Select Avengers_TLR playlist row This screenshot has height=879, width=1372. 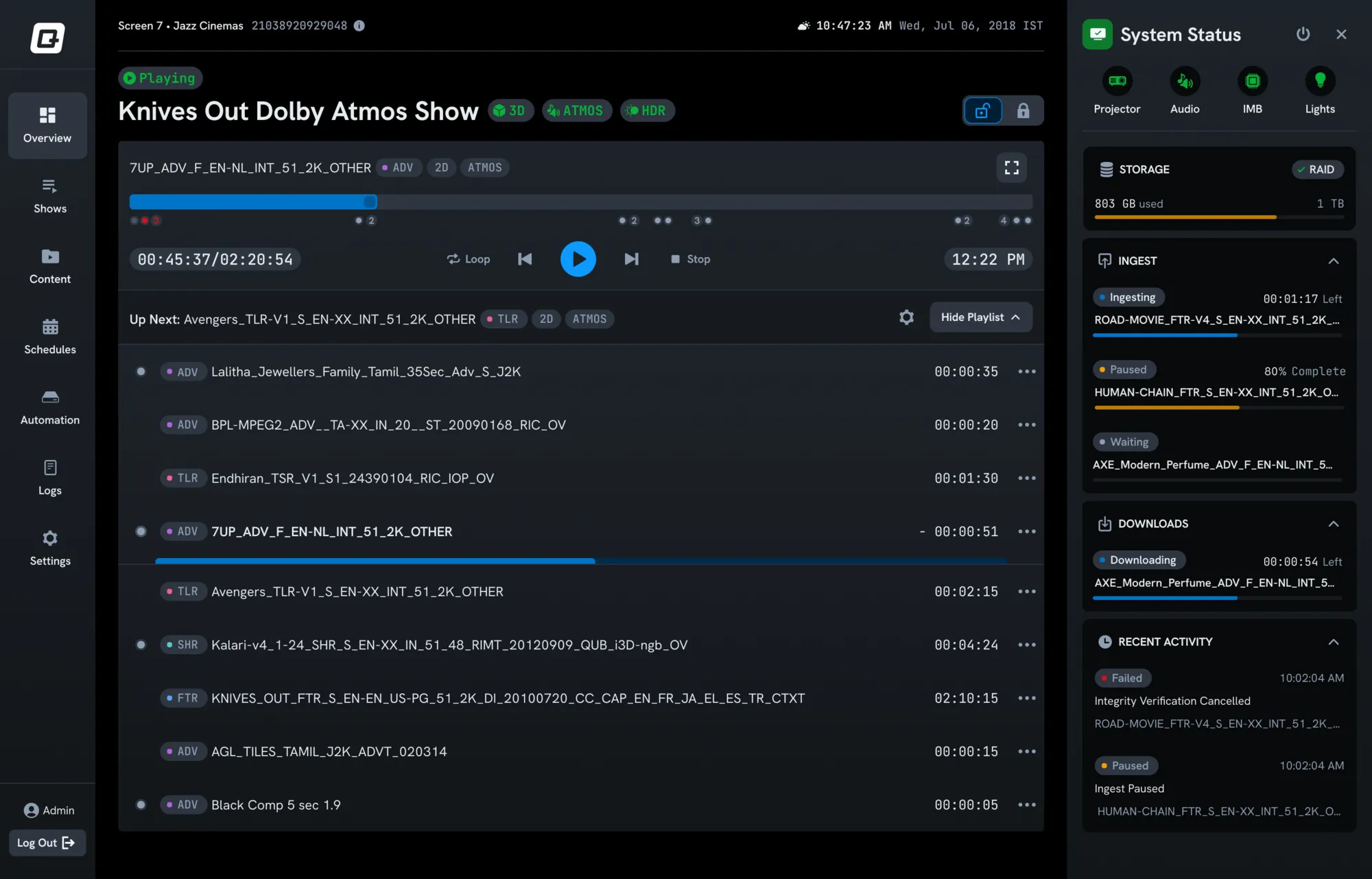[x=581, y=591]
